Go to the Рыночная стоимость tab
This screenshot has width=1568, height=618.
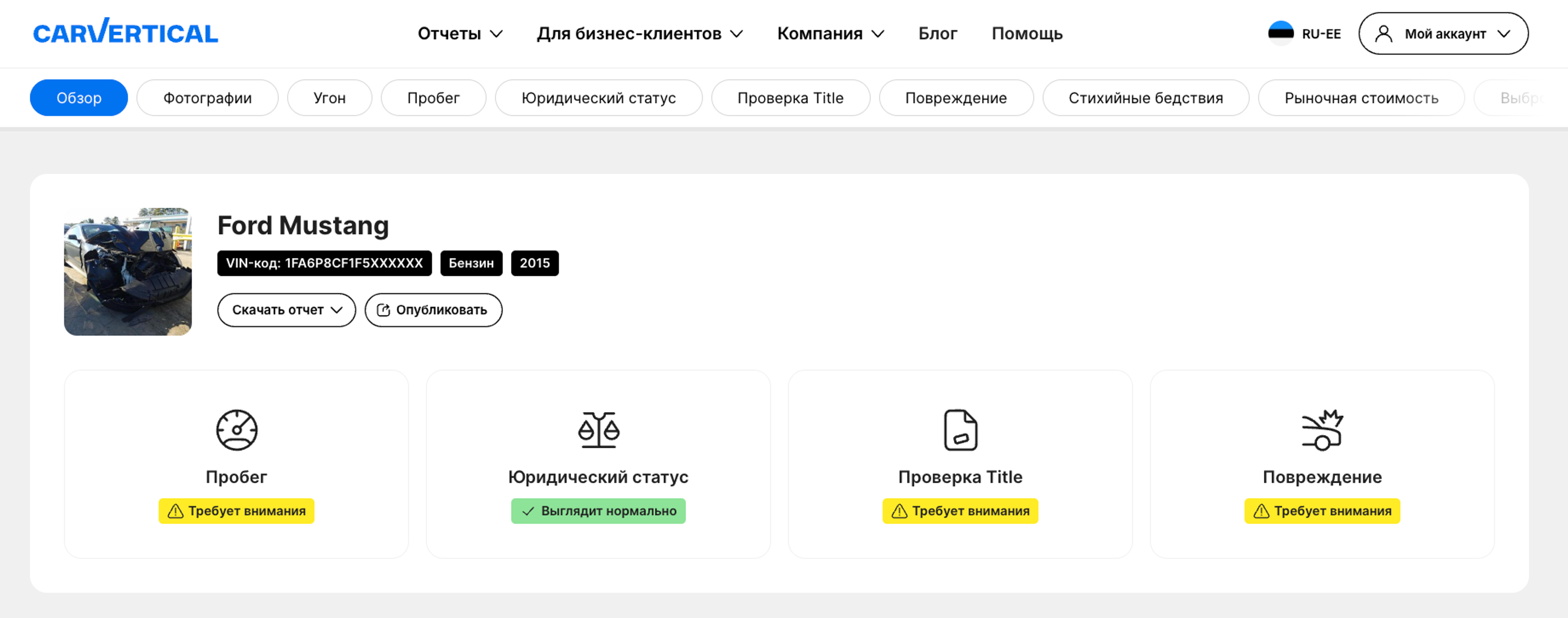click(x=1362, y=98)
